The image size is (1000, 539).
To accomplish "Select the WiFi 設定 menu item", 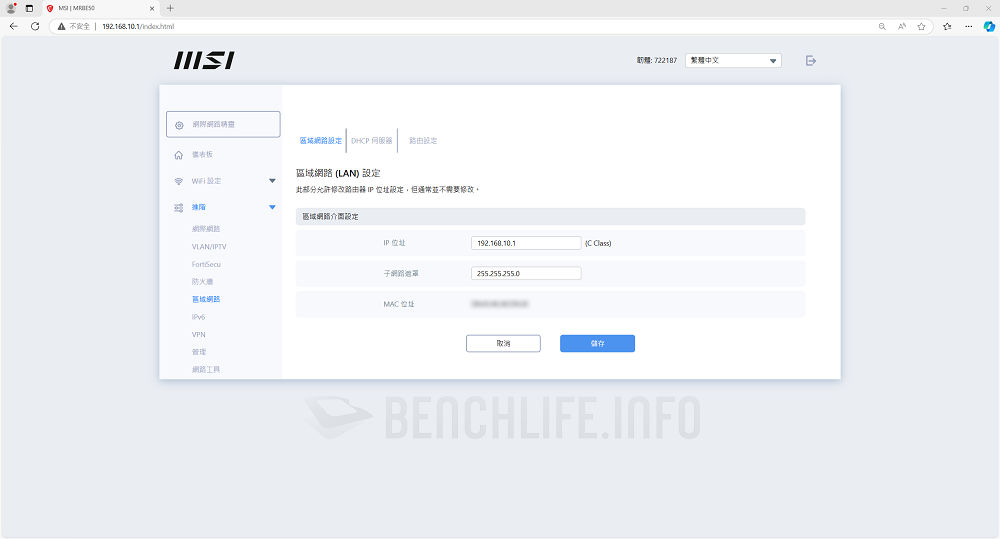I will [207, 181].
